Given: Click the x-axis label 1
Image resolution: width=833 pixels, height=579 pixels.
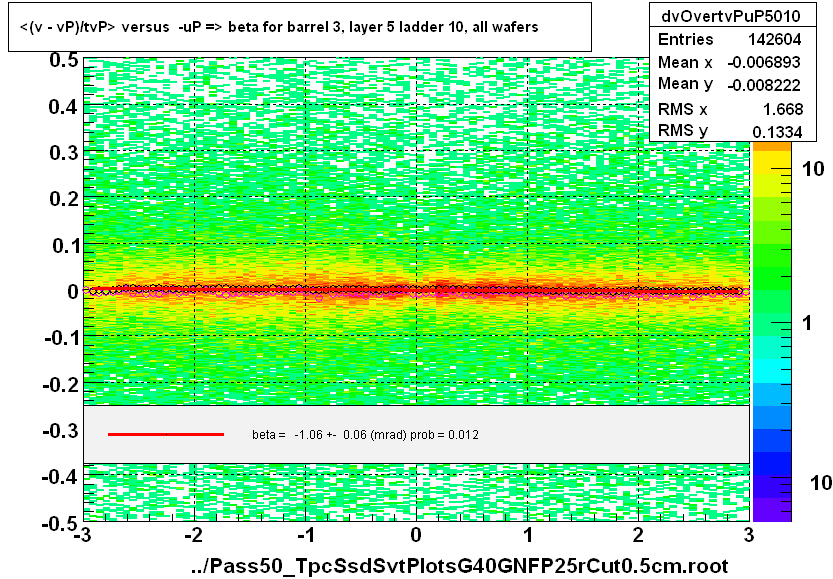Looking at the screenshot, I should point(528,534).
